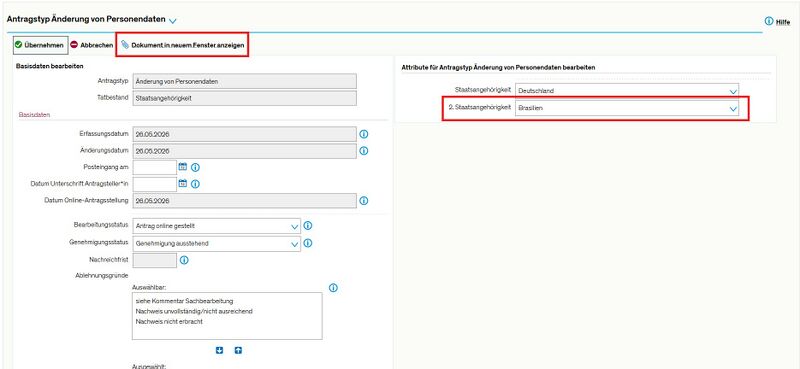
Task: Click the Antragstyp field Änderung von Personendaten
Action: 244,82
